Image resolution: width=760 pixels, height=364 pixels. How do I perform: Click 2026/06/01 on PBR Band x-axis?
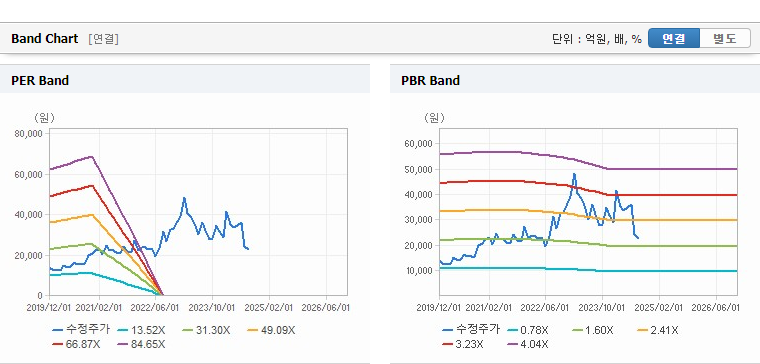pos(715,308)
